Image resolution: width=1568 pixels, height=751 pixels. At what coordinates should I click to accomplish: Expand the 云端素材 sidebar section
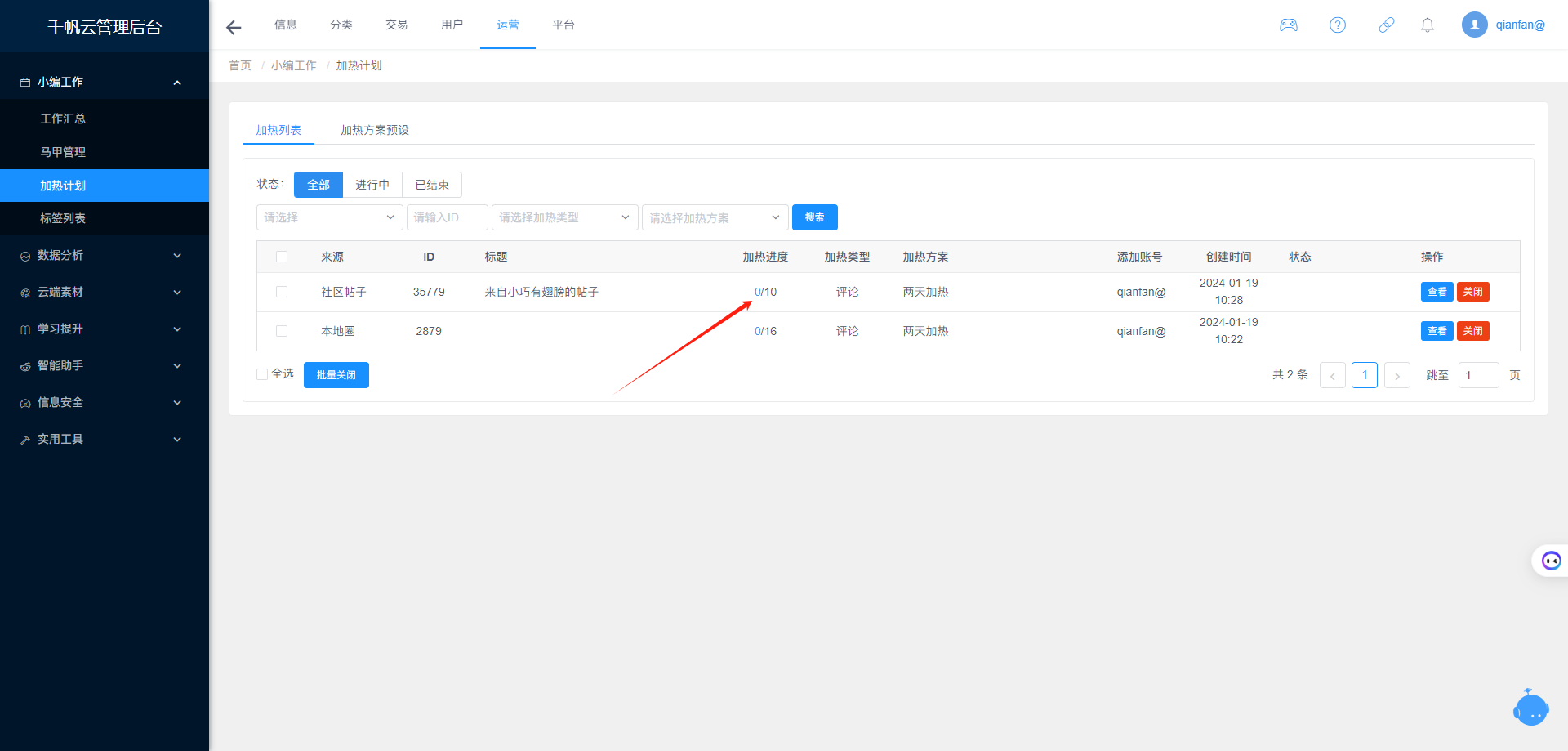click(x=177, y=293)
